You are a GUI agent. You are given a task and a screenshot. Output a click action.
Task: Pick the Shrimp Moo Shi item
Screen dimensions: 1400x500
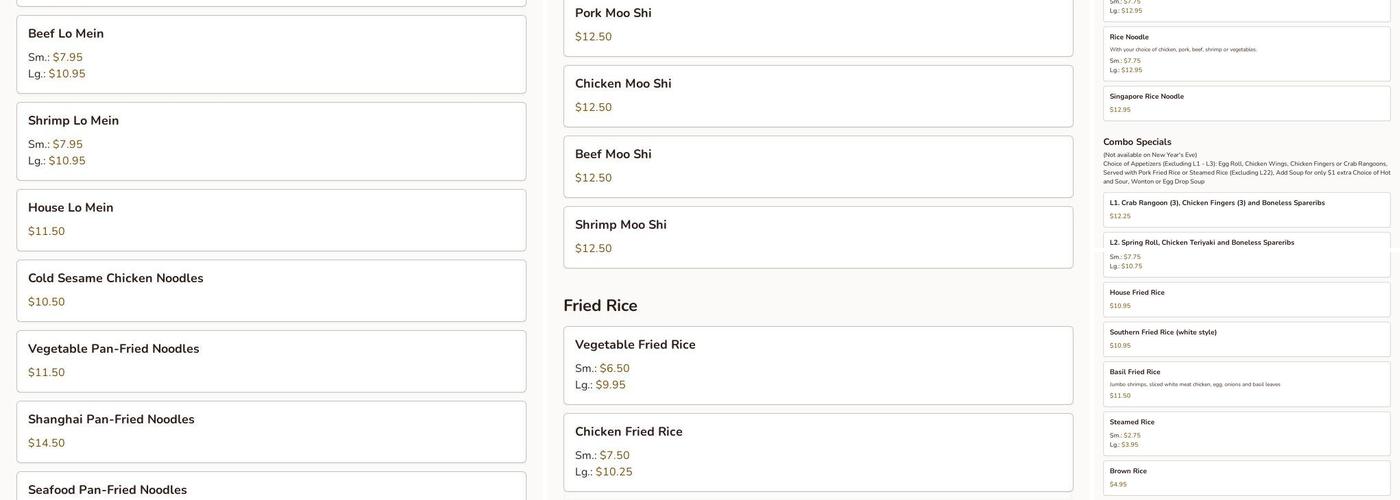[818, 237]
